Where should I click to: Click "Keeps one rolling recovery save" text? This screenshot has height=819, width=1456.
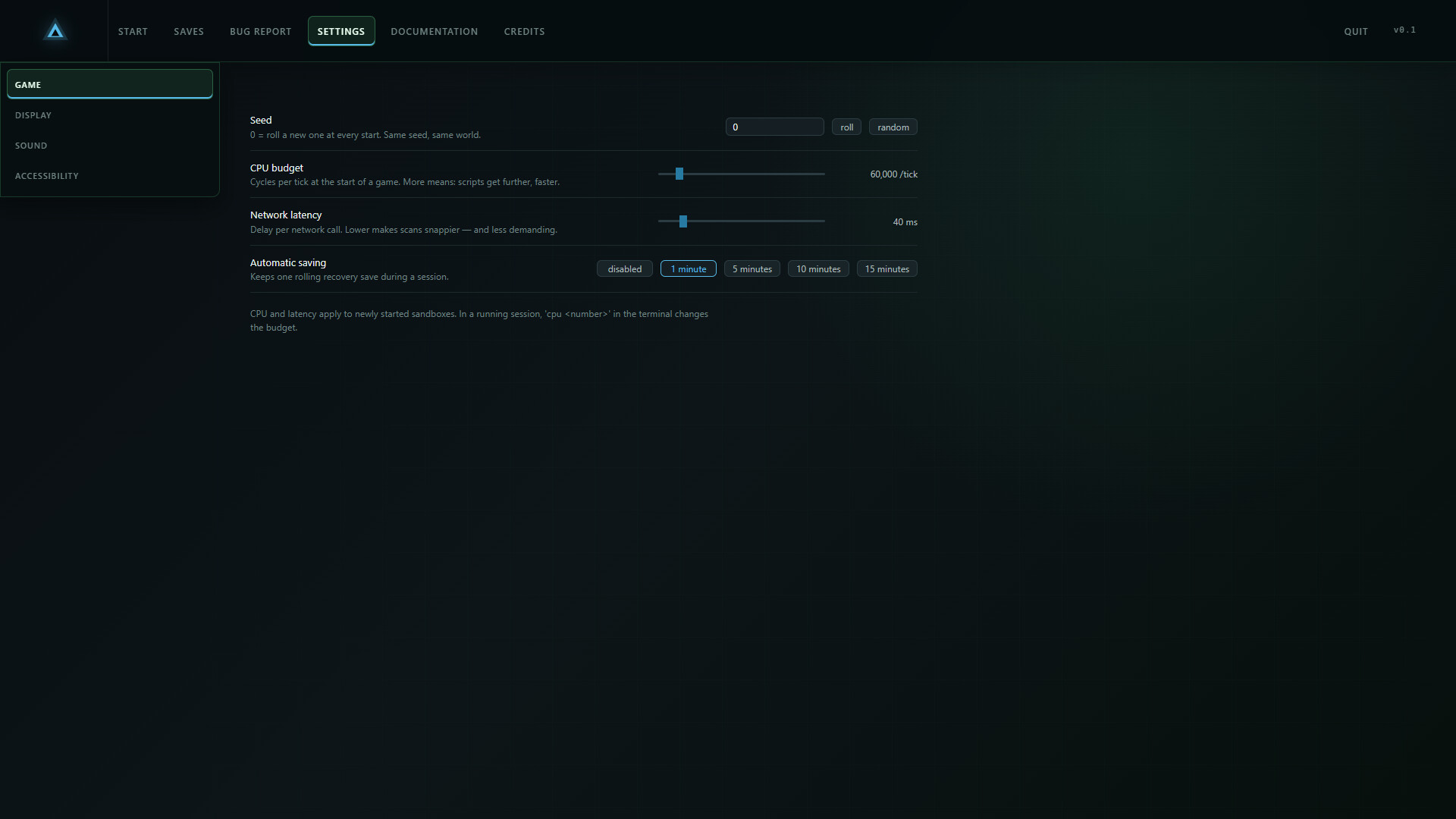[350, 277]
